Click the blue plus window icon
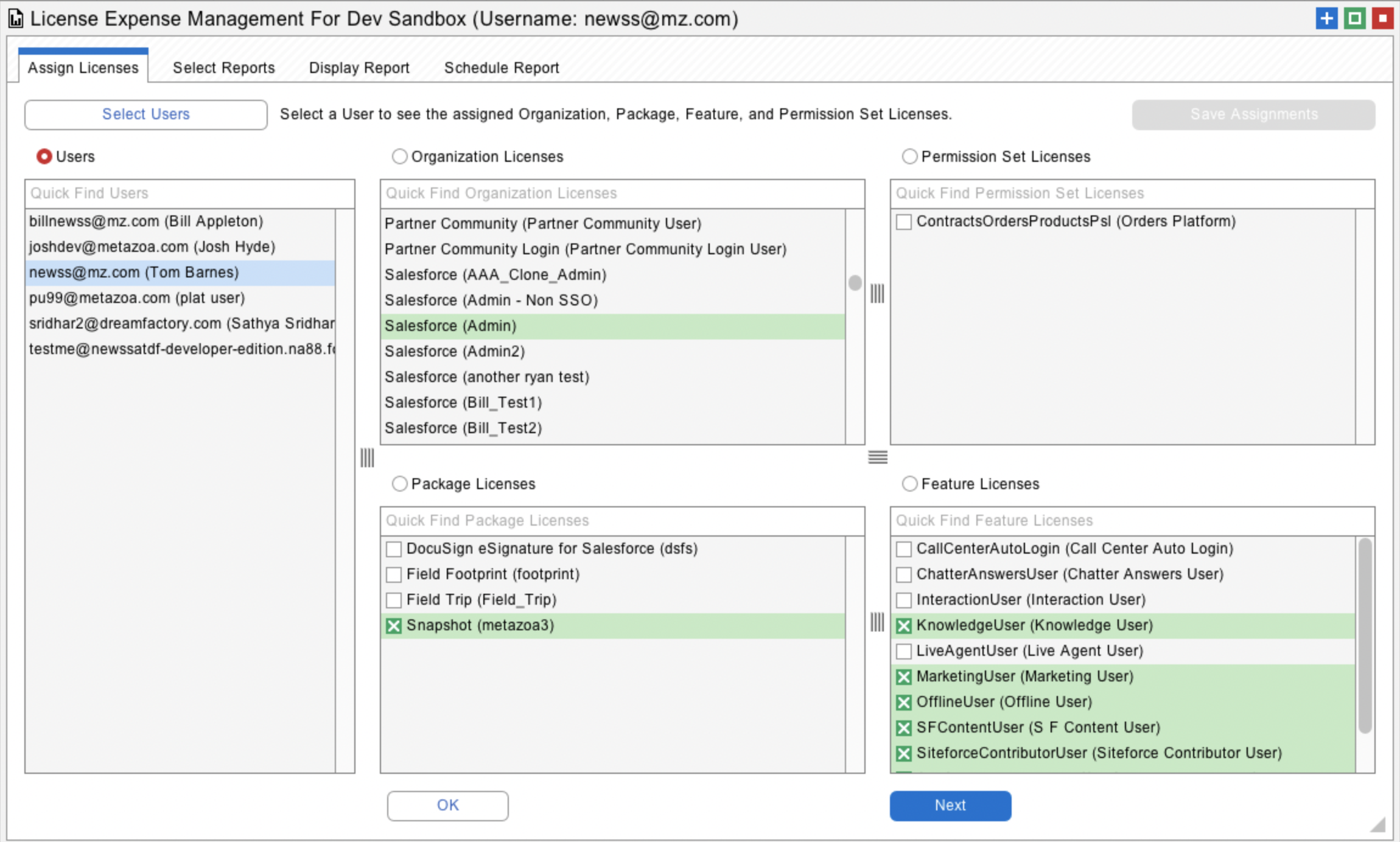 pyautogui.click(x=1326, y=18)
